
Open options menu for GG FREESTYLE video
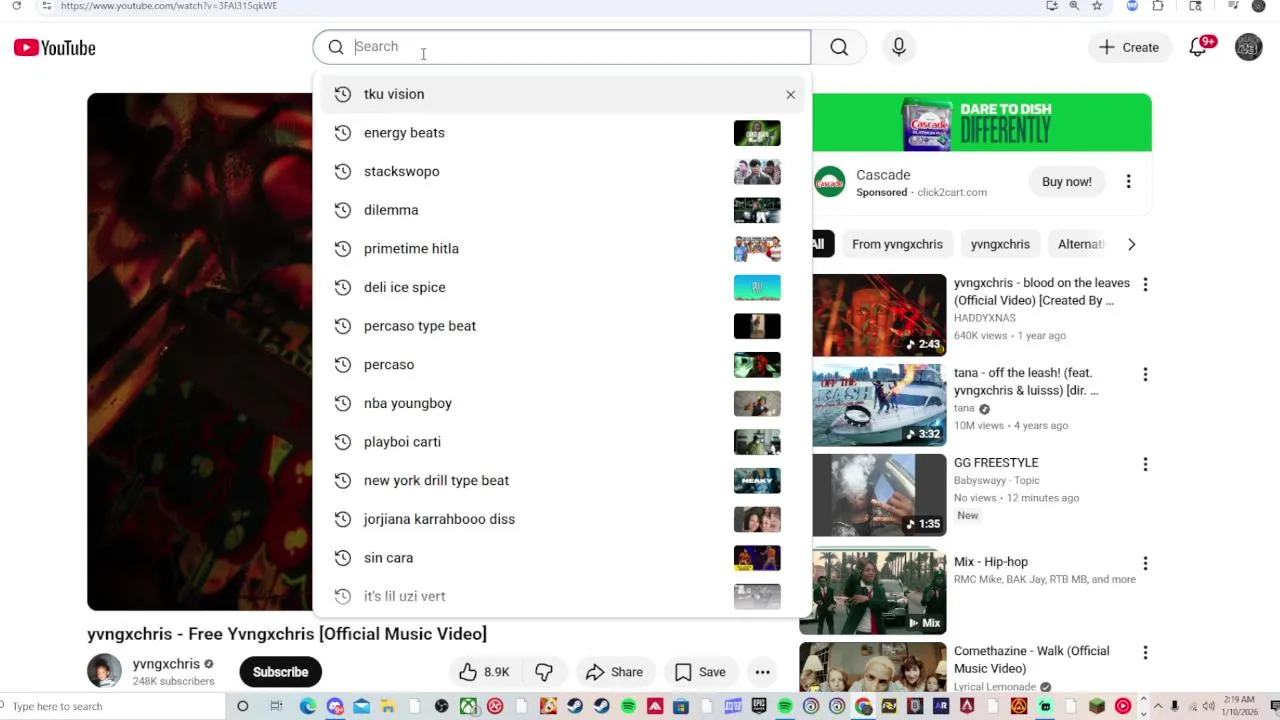point(1145,464)
